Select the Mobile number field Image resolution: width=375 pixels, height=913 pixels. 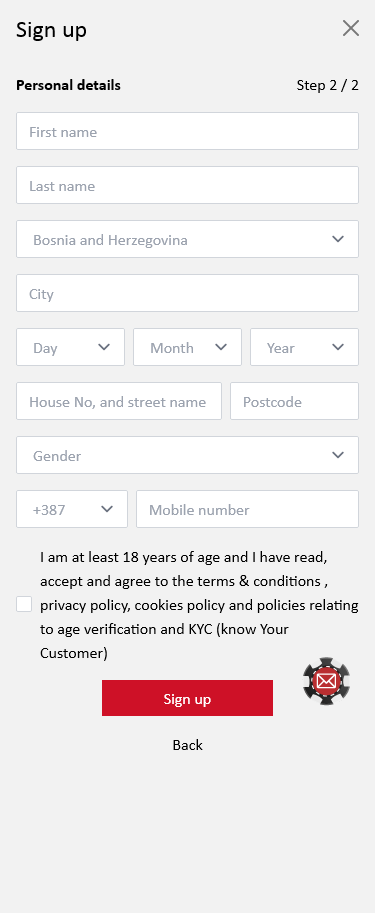[247, 509]
